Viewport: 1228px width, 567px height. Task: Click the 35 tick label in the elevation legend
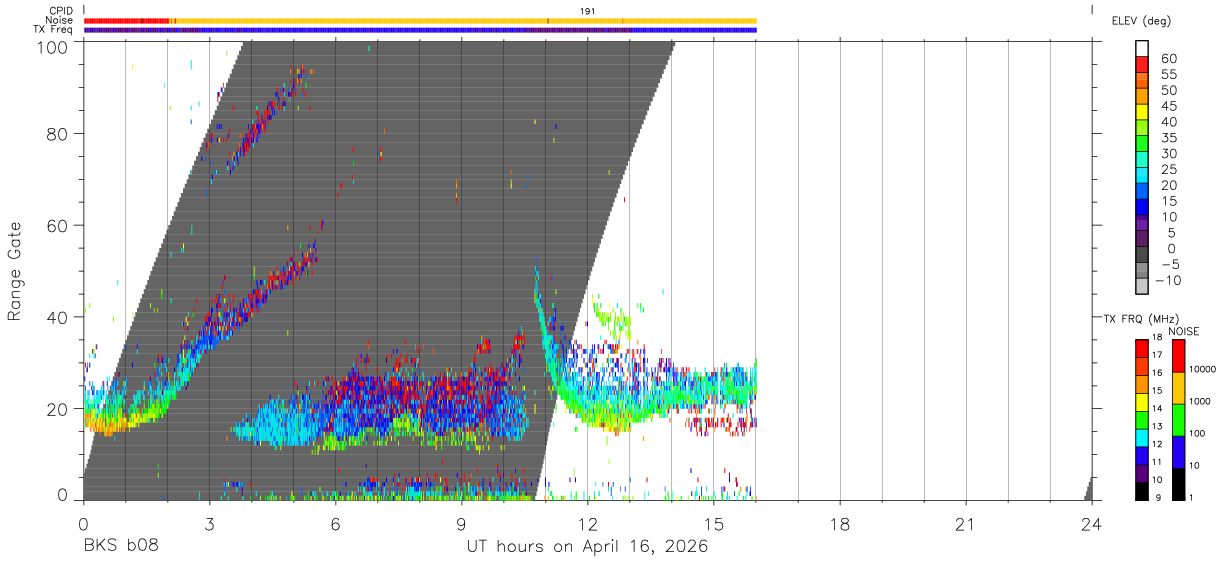[x=1169, y=138]
